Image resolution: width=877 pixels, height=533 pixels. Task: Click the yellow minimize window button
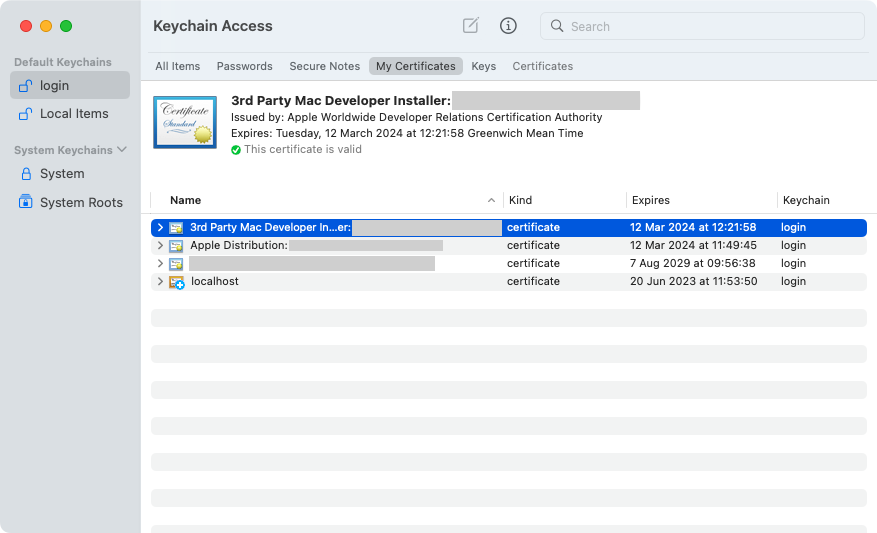(46, 26)
